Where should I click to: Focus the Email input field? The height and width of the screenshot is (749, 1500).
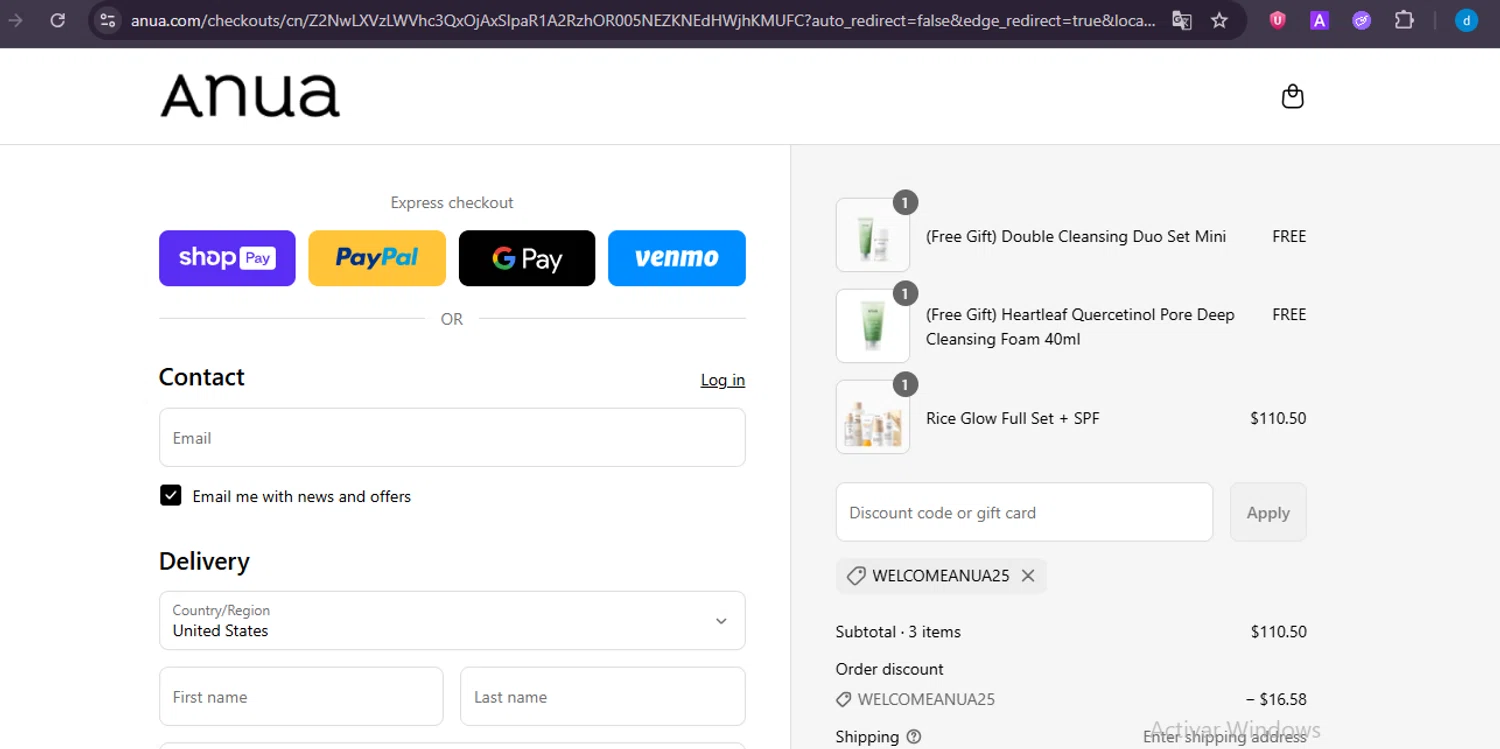click(452, 437)
